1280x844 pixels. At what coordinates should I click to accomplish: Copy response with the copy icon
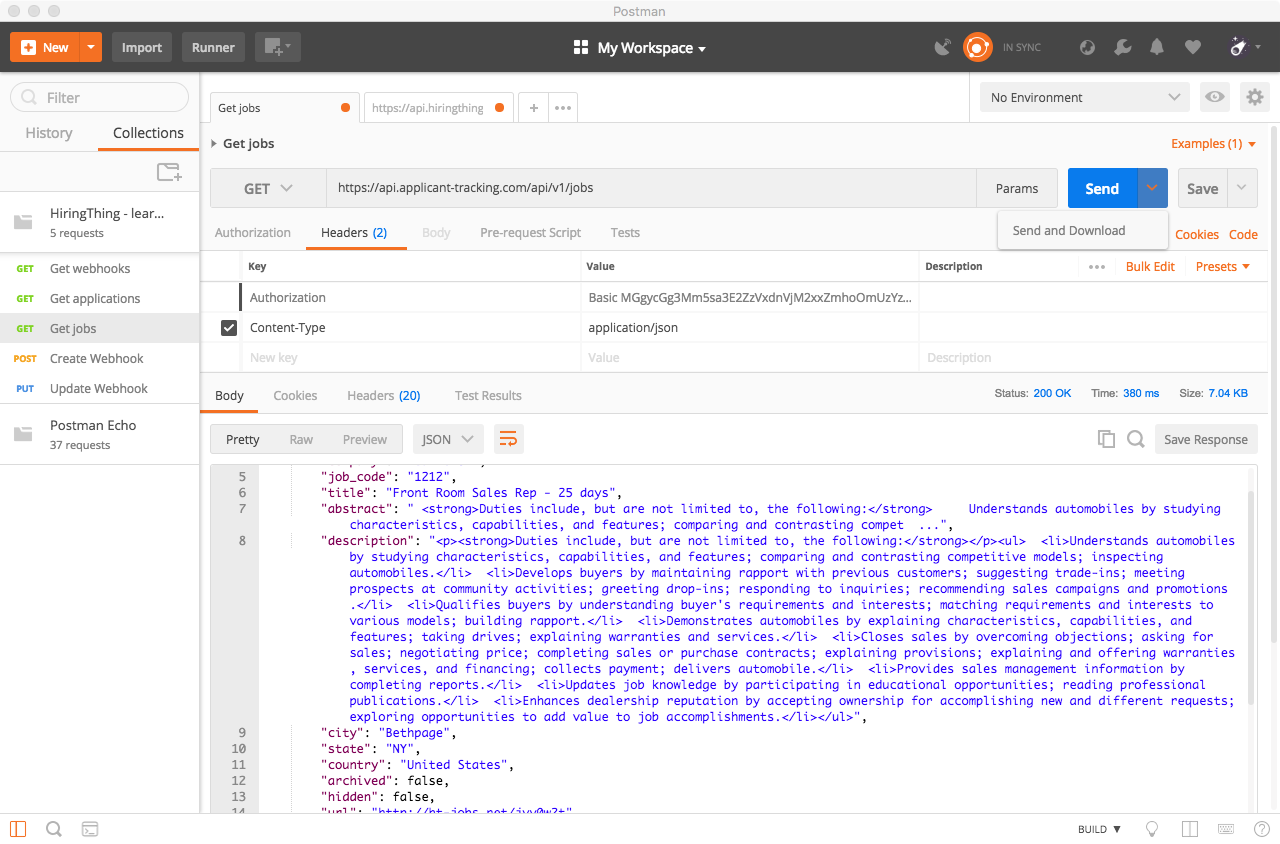pyautogui.click(x=1106, y=439)
